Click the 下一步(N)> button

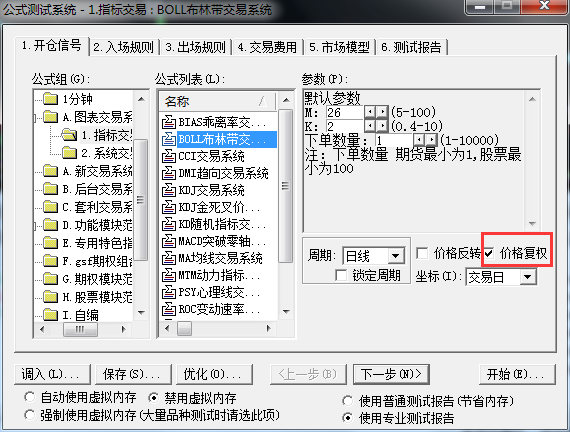(x=391, y=374)
